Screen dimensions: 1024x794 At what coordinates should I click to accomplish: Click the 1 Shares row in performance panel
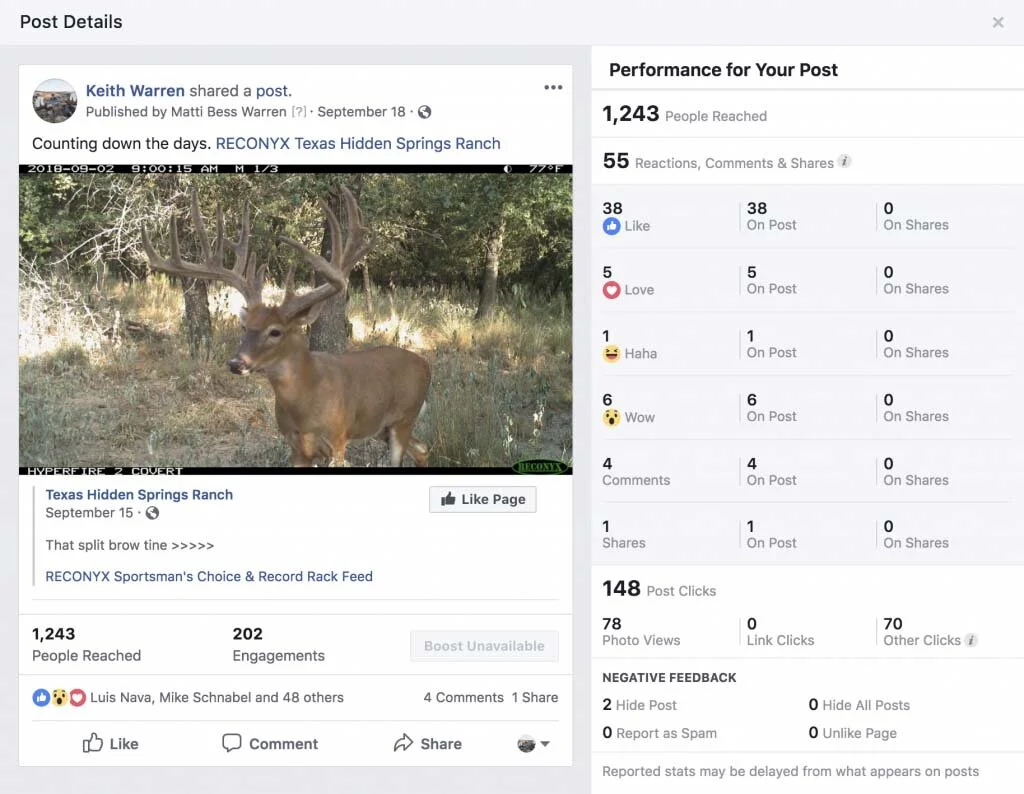807,534
